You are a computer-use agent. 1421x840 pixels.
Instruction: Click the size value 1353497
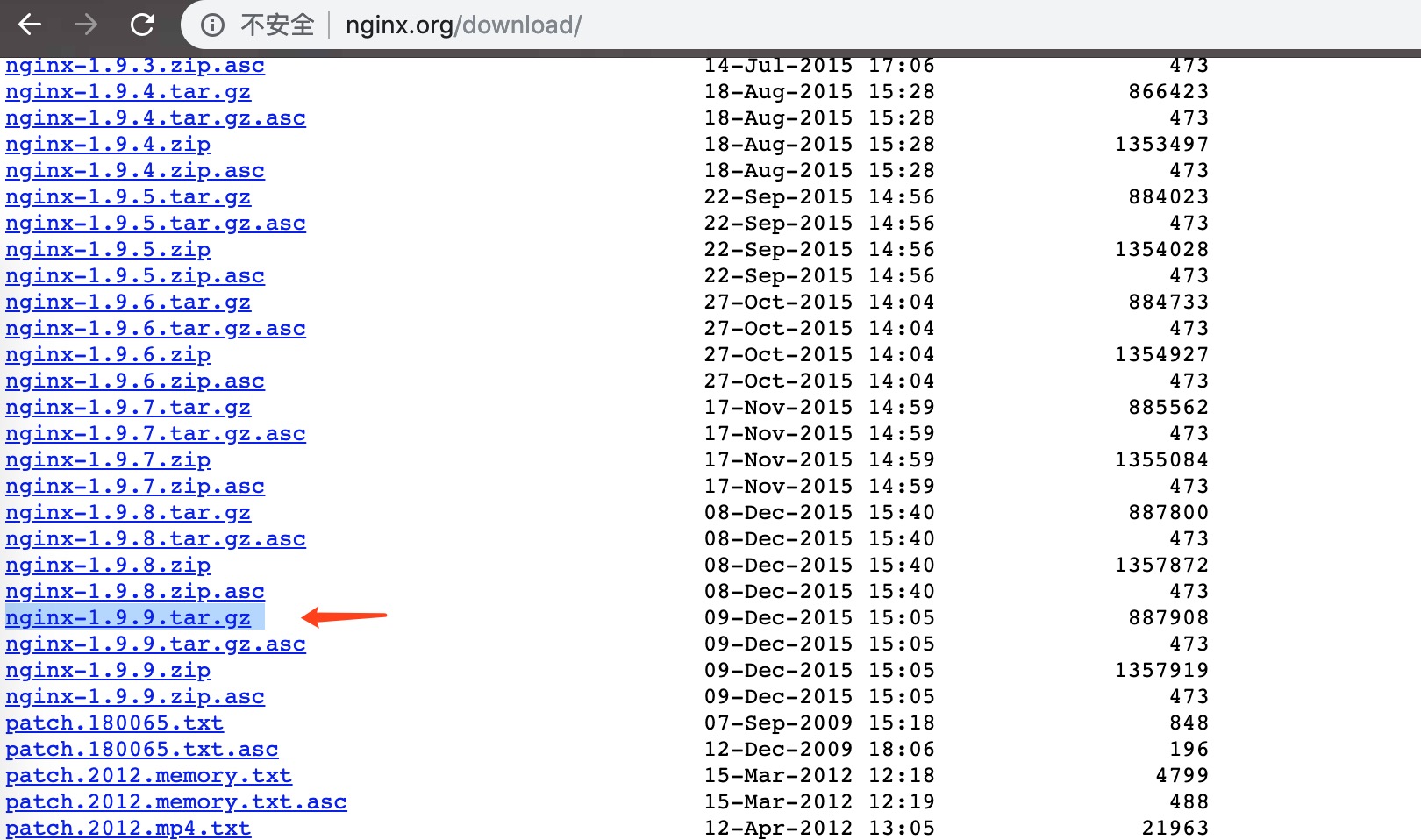click(1161, 145)
